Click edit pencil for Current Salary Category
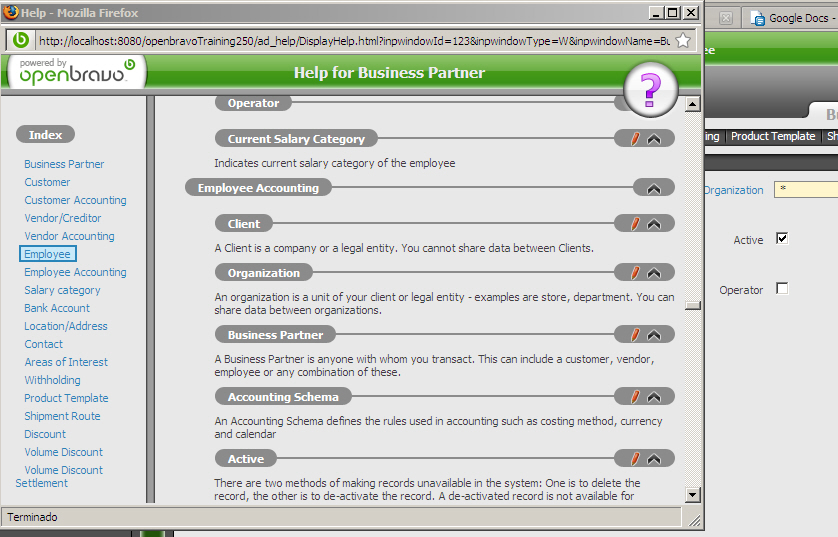This screenshot has width=838, height=537. click(634, 139)
